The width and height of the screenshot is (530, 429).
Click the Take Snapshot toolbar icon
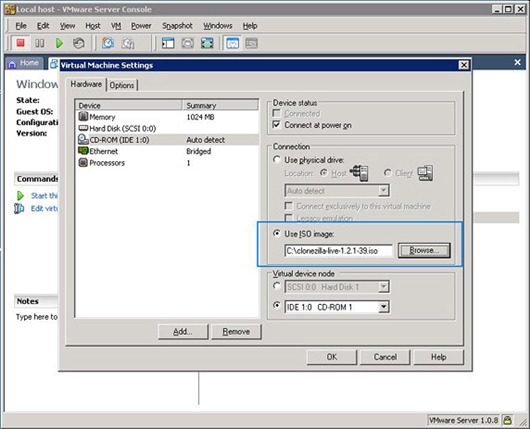point(108,43)
